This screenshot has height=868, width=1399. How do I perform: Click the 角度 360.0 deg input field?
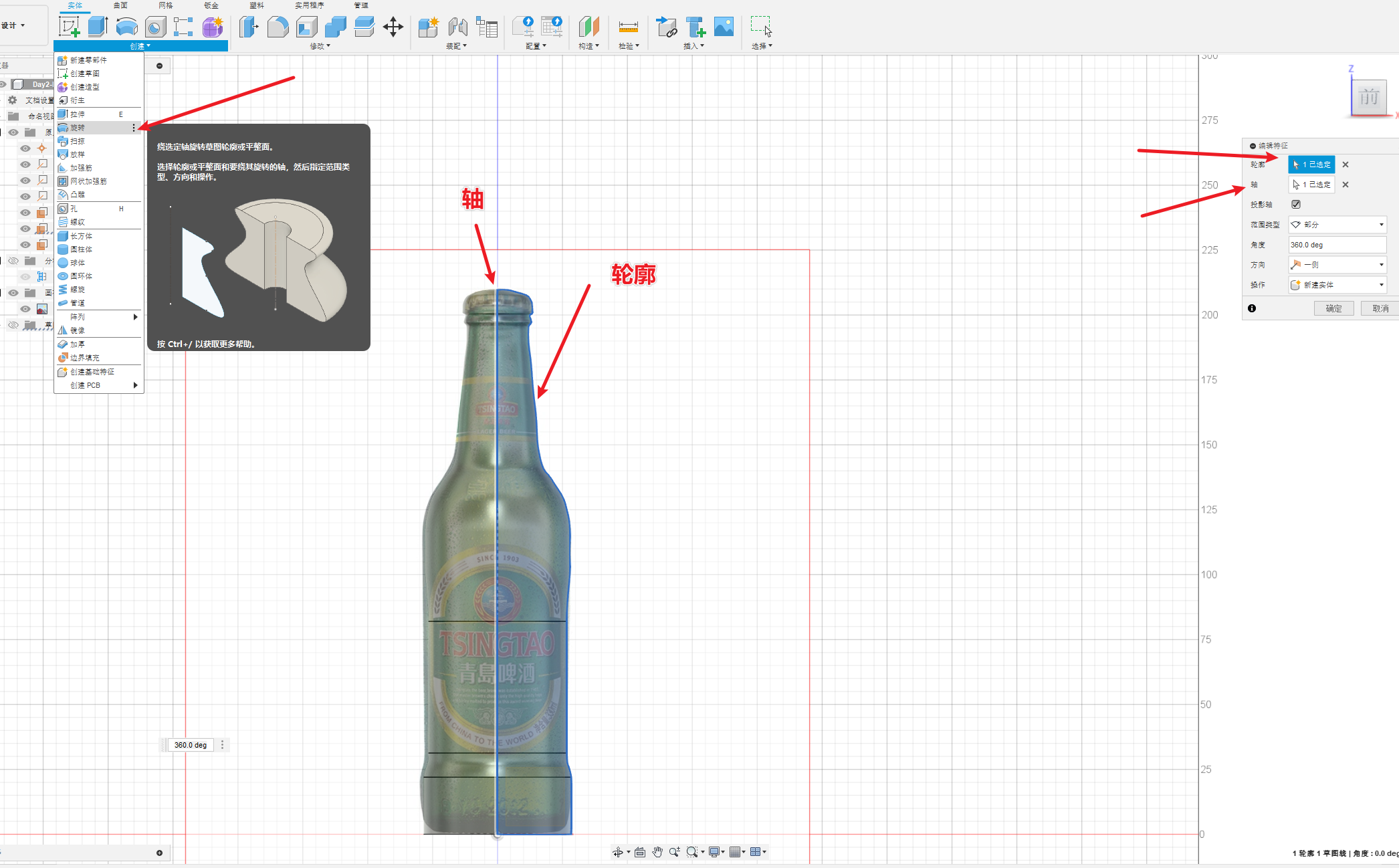[x=1336, y=245]
